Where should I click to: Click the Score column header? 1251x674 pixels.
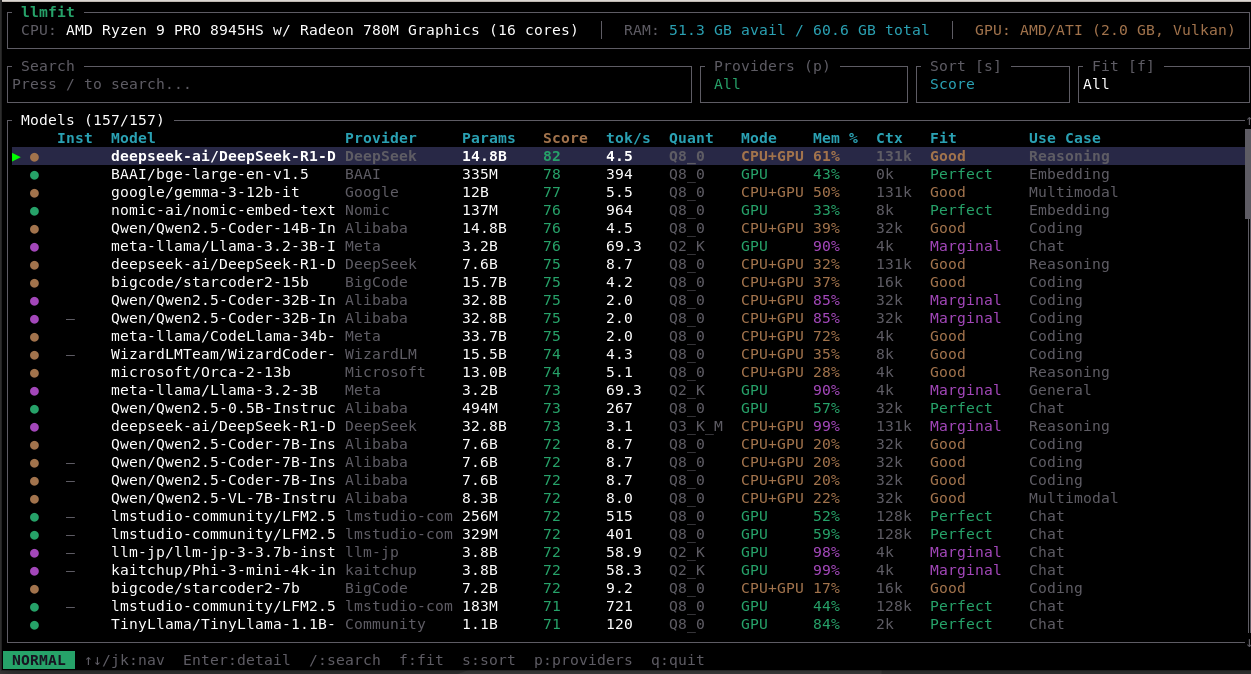(565, 138)
